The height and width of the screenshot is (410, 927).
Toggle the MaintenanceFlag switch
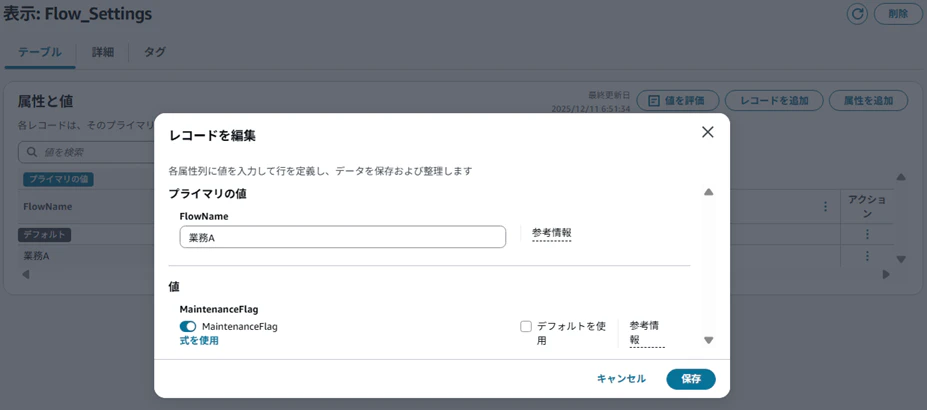tap(188, 326)
